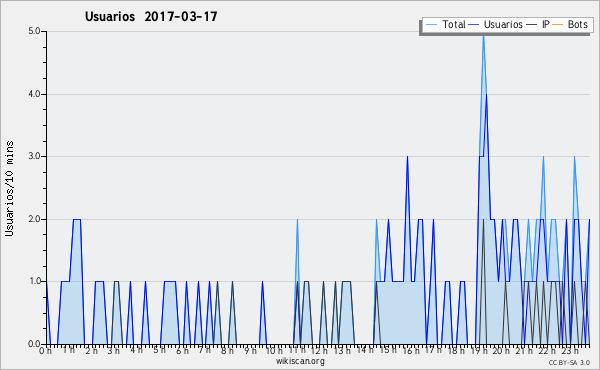Click the y-axis label "Usuarios/10 mins"
The width and height of the screenshot is (600, 370).
[x=9, y=189]
